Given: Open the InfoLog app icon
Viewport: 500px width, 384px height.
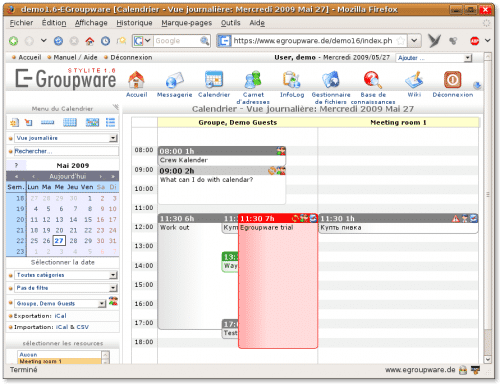Looking at the screenshot, I should pos(292,80).
